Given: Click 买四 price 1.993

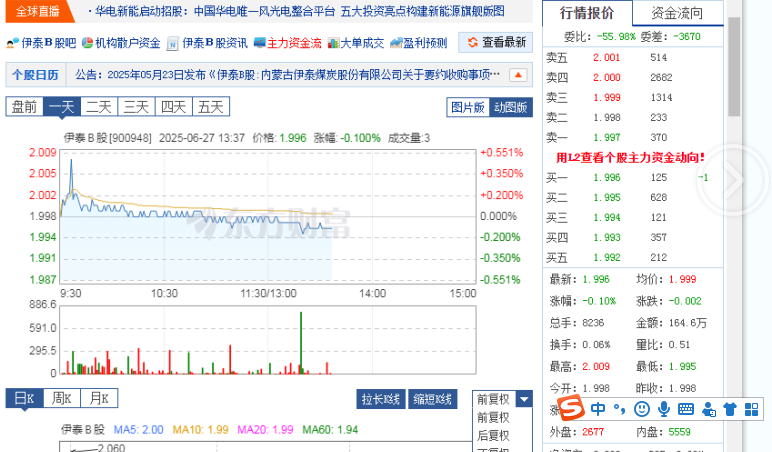Looking at the screenshot, I should pyautogui.click(x=607, y=237).
